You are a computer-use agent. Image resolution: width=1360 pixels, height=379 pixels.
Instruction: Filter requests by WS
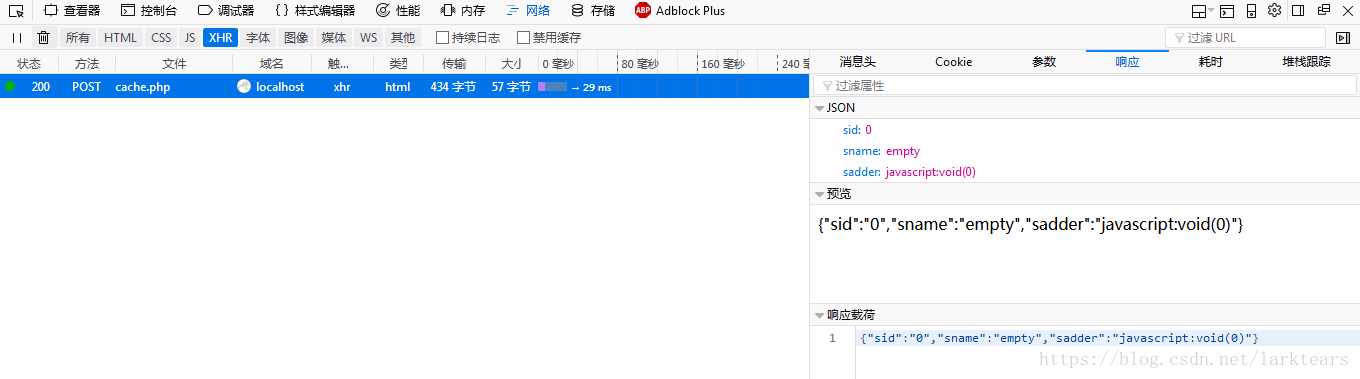pyautogui.click(x=369, y=38)
